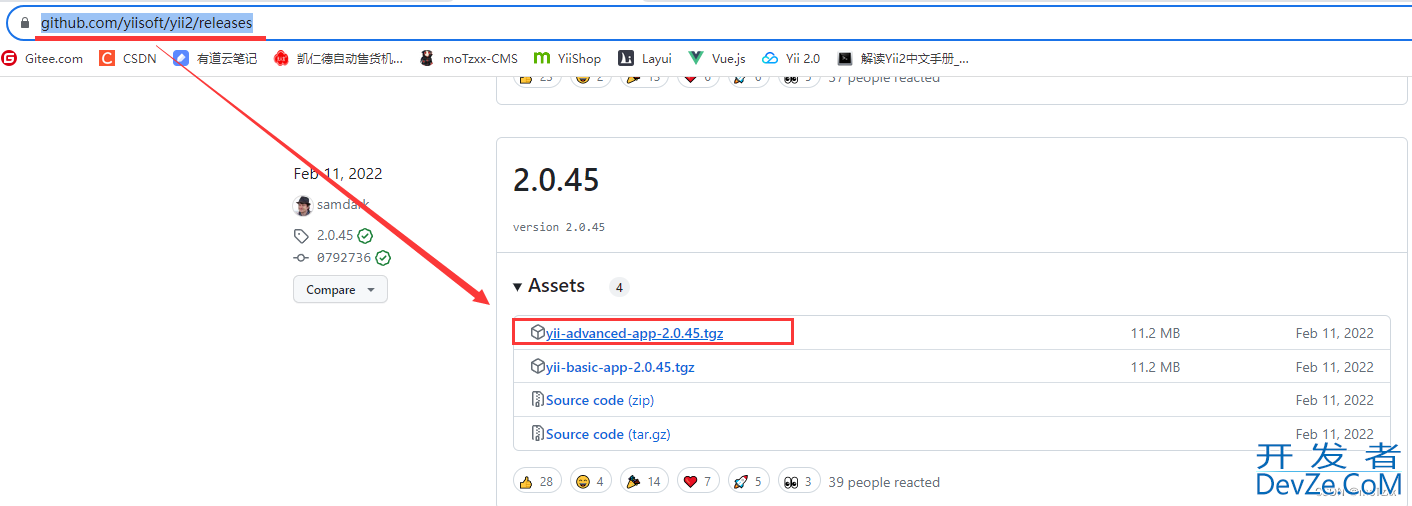The image size is (1412, 506).
Task: Click 11.2 MB size of yii-advanced-app row
Action: pyautogui.click(x=1155, y=333)
